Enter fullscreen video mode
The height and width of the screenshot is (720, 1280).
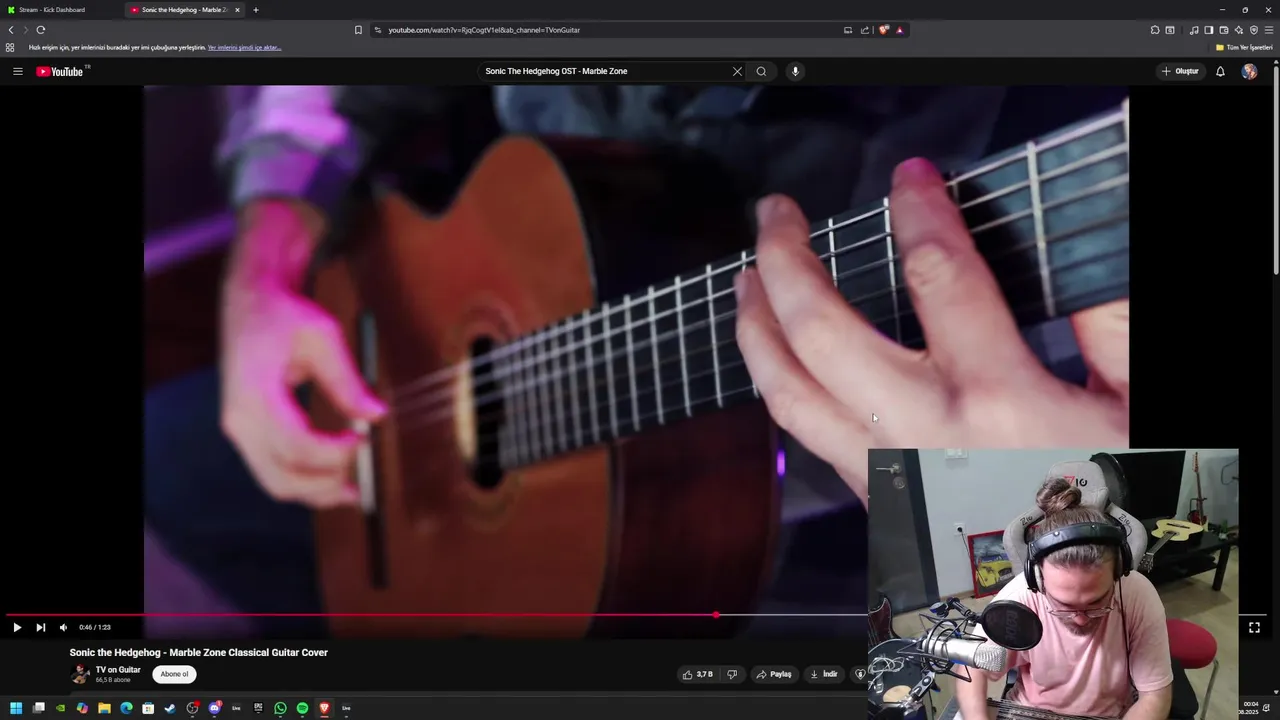[1254, 627]
